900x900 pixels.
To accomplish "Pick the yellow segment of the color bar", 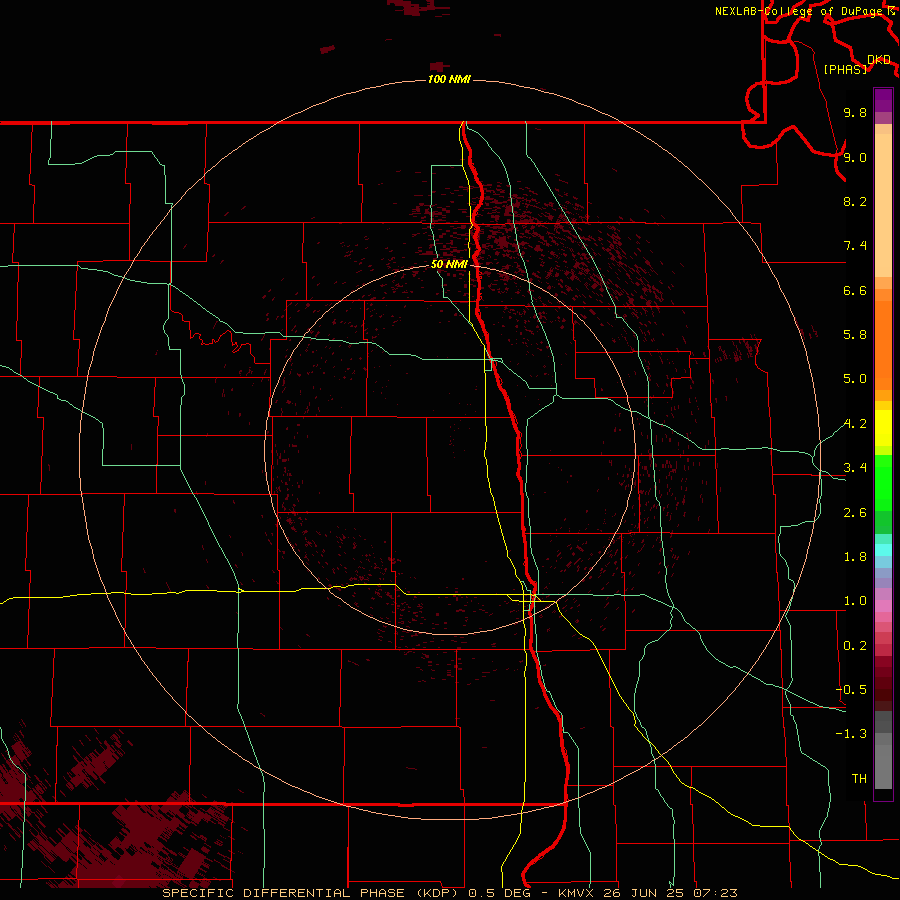I will 883,428.
